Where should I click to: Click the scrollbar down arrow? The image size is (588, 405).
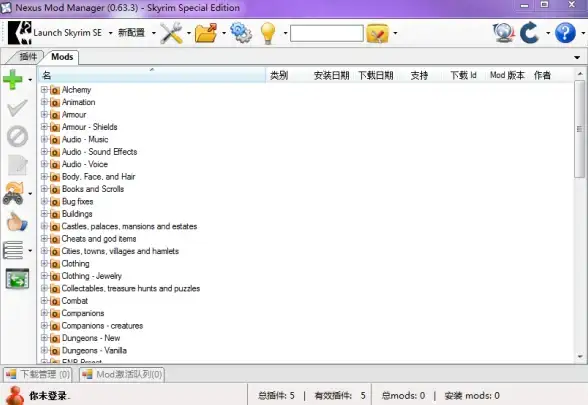click(580, 357)
